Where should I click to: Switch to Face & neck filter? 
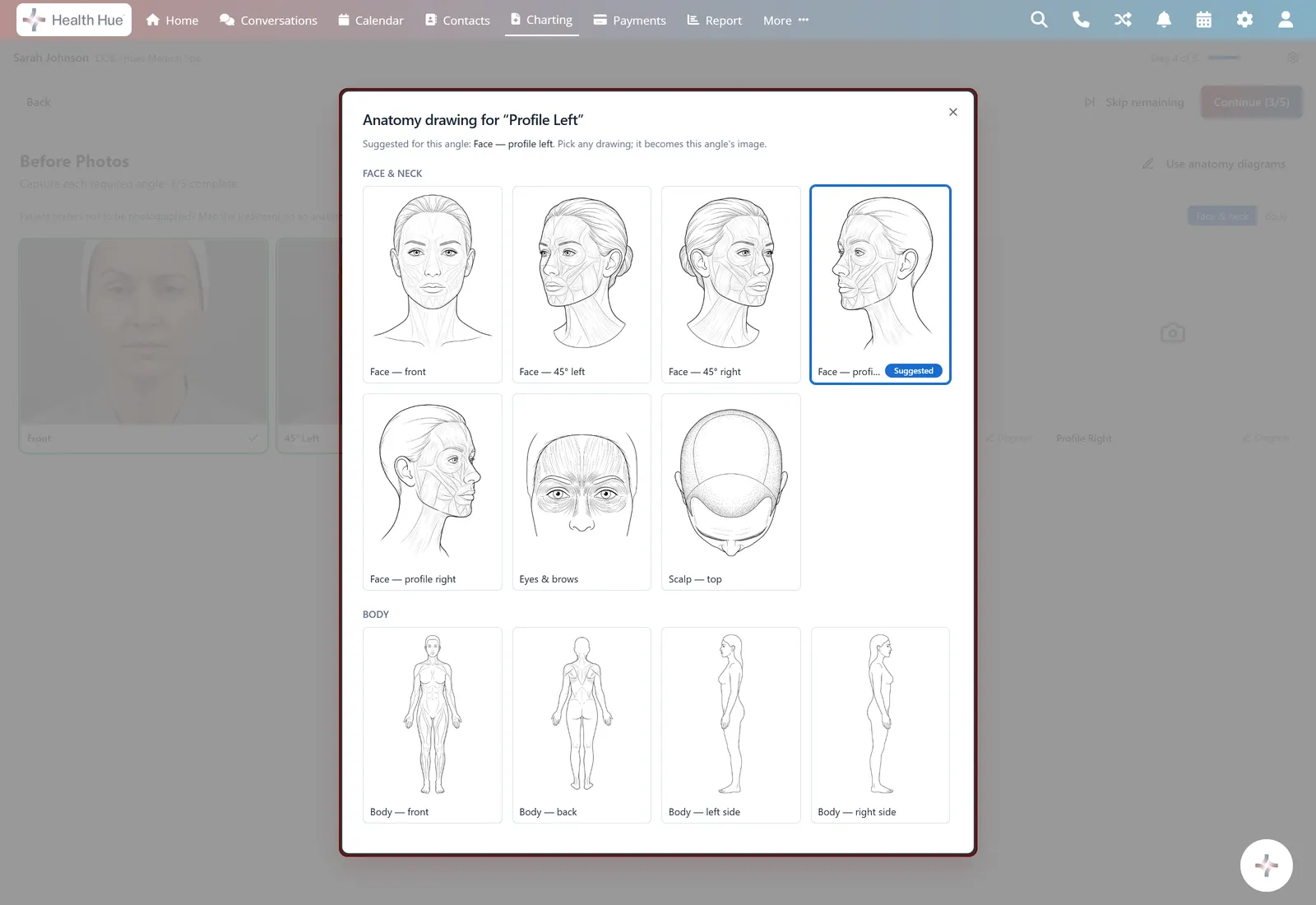pyautogui.click(x=1222, y=216)
